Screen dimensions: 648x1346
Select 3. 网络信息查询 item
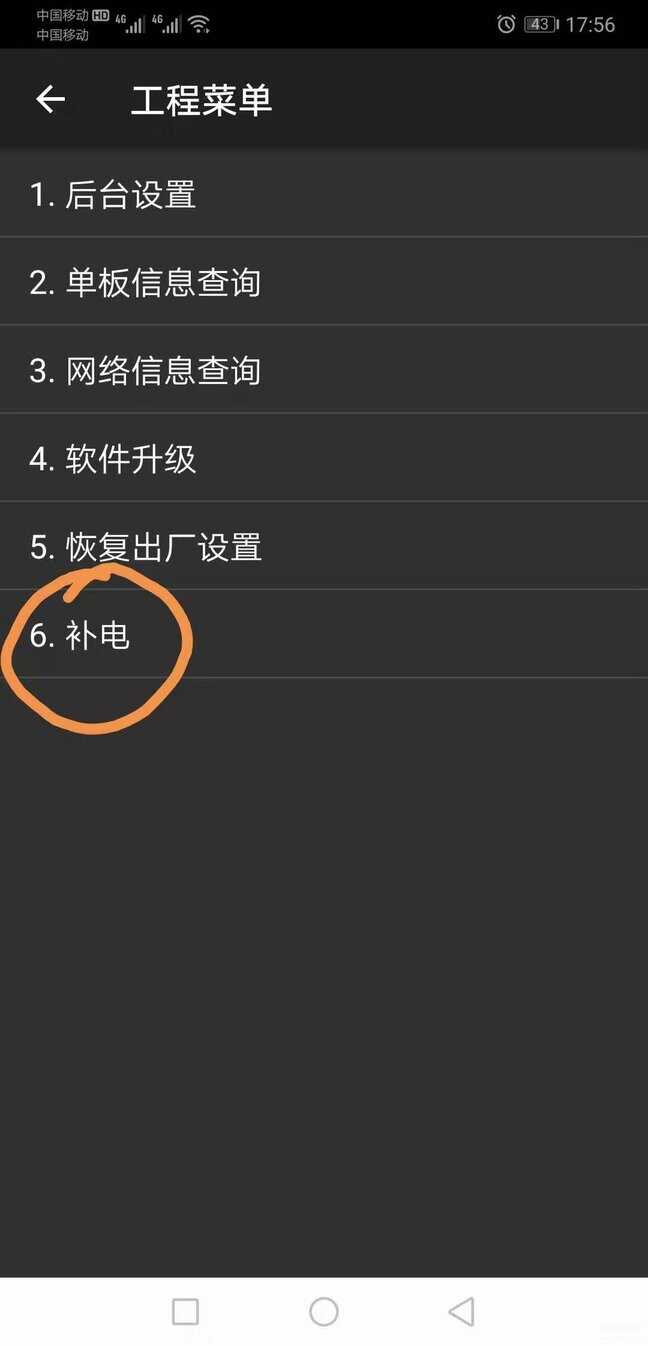[x=324, y=370]
